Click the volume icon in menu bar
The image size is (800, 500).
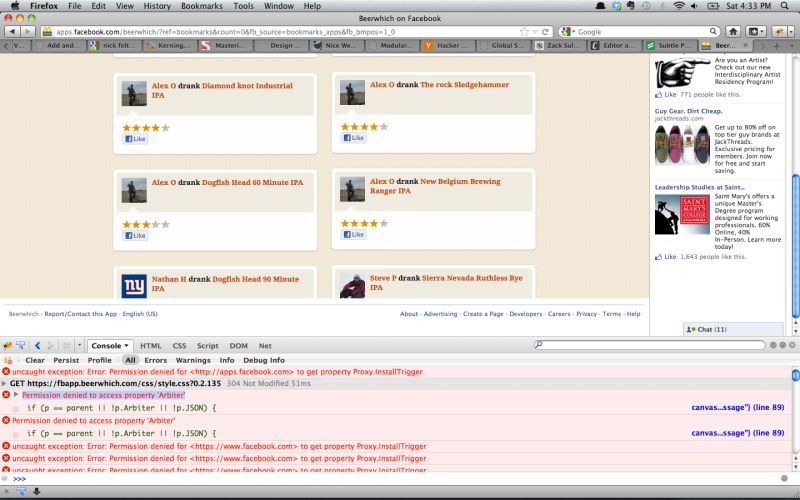tap(694, 6)
